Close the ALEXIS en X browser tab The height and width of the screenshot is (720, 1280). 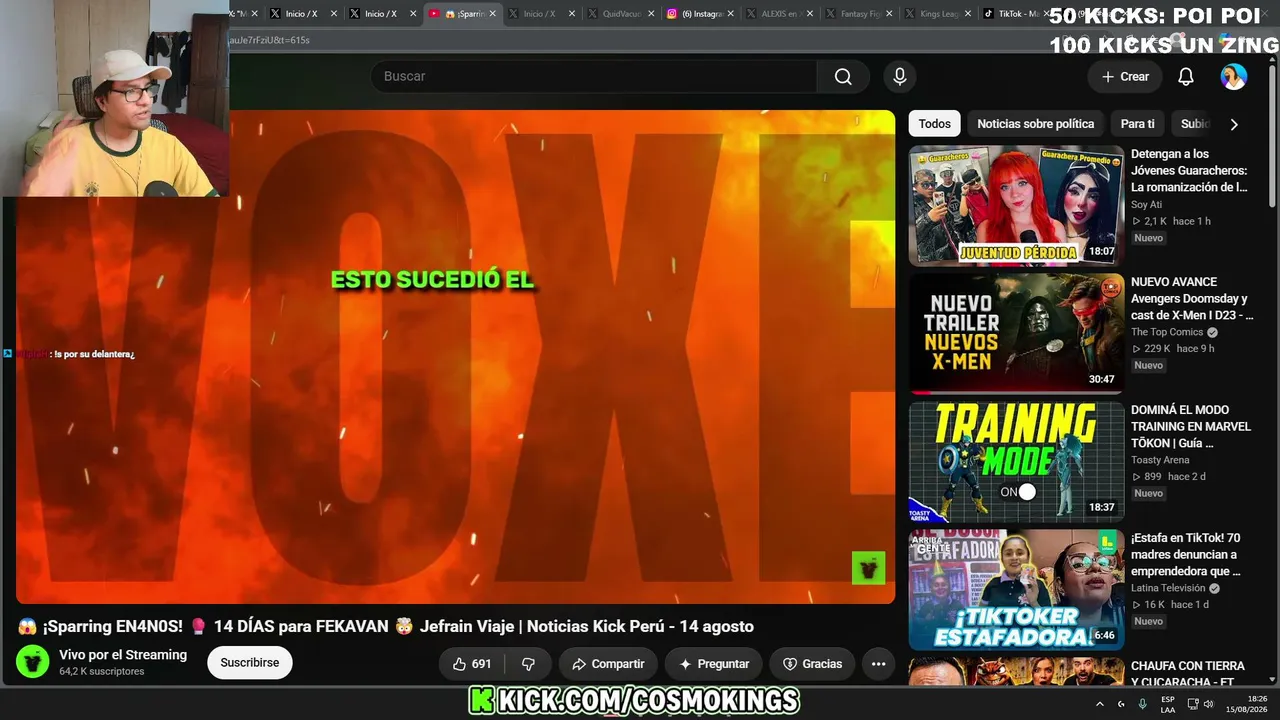tap(810, 14)
